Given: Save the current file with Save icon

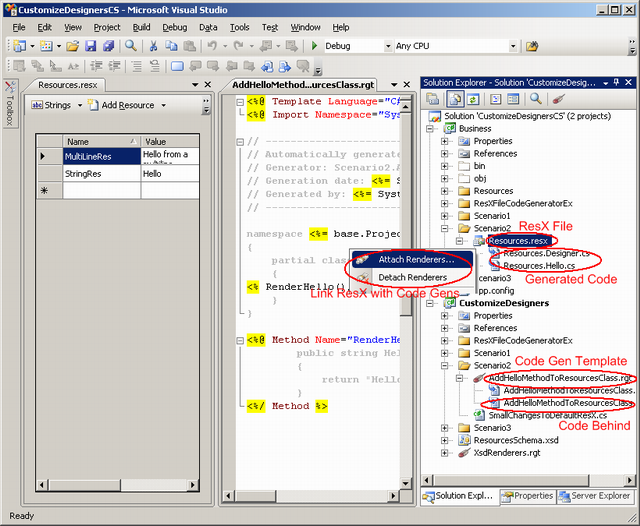Looking at the screenshot, I should click(90, 46).
